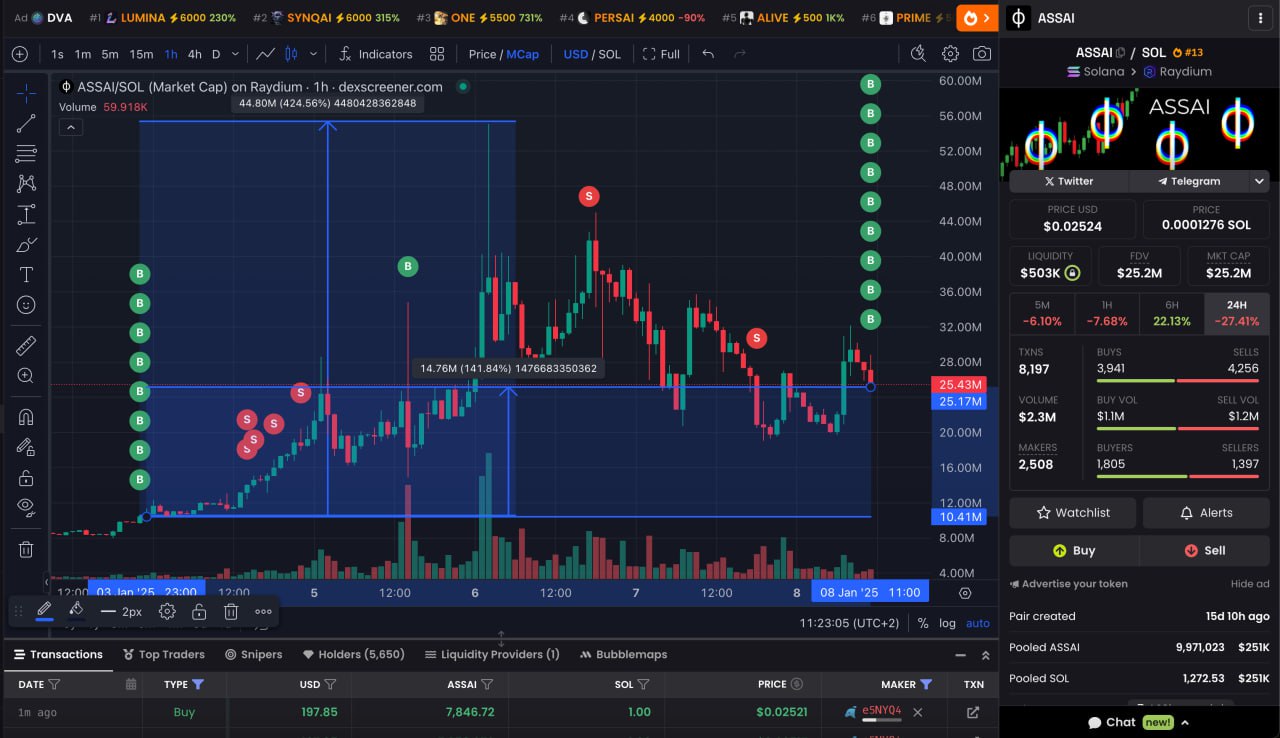Open price Alerts

pyautogui.click(x=1206, y=512)
